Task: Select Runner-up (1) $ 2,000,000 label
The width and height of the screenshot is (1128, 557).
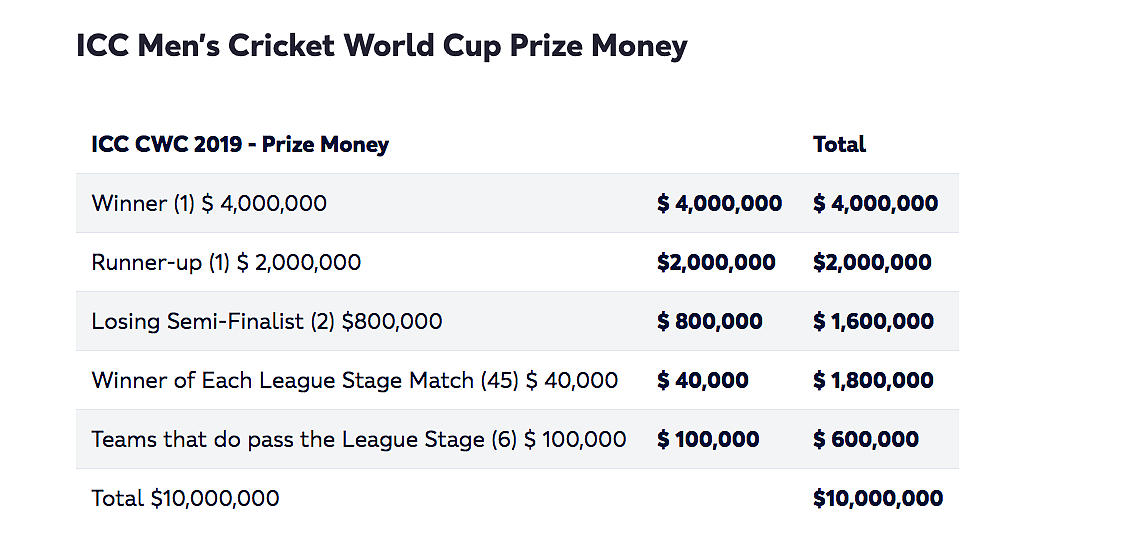Action: point(227,263)
